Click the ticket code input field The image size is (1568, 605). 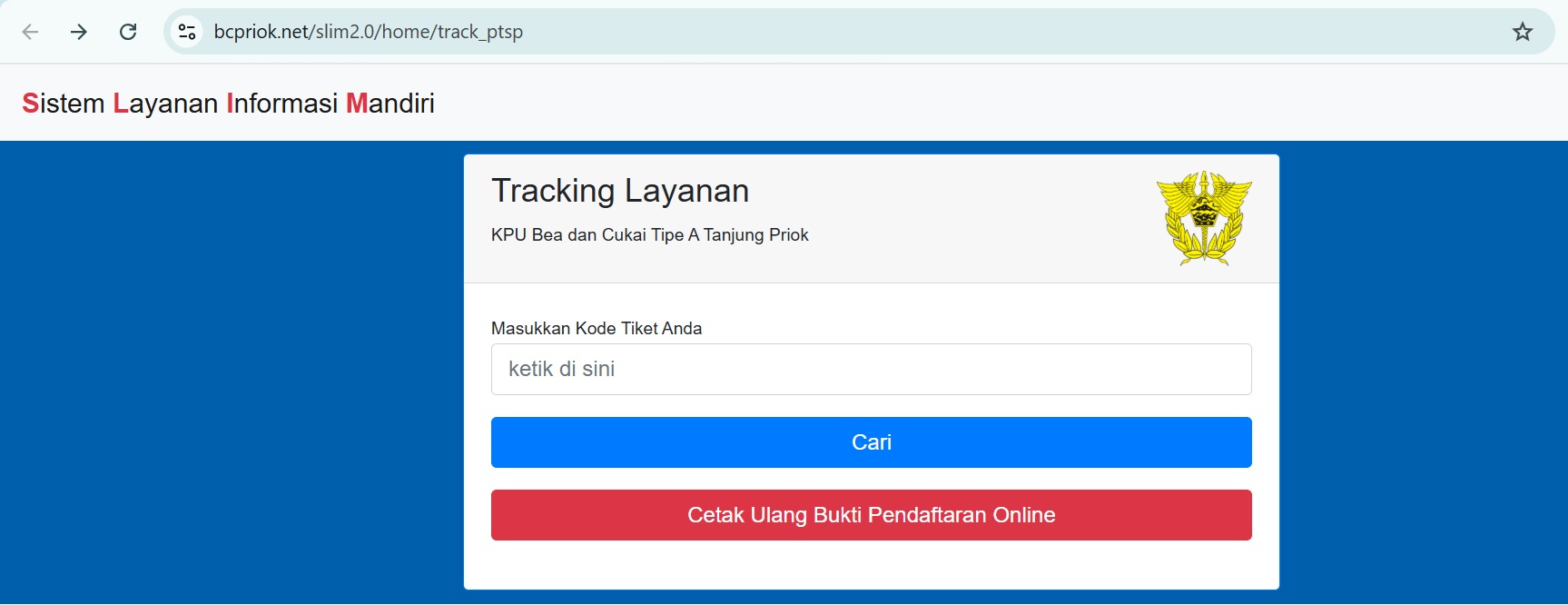click(872, 369)
